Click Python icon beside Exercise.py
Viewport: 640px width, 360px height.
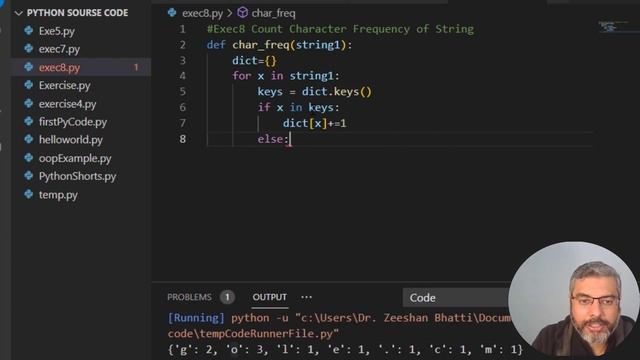point(29,85)
